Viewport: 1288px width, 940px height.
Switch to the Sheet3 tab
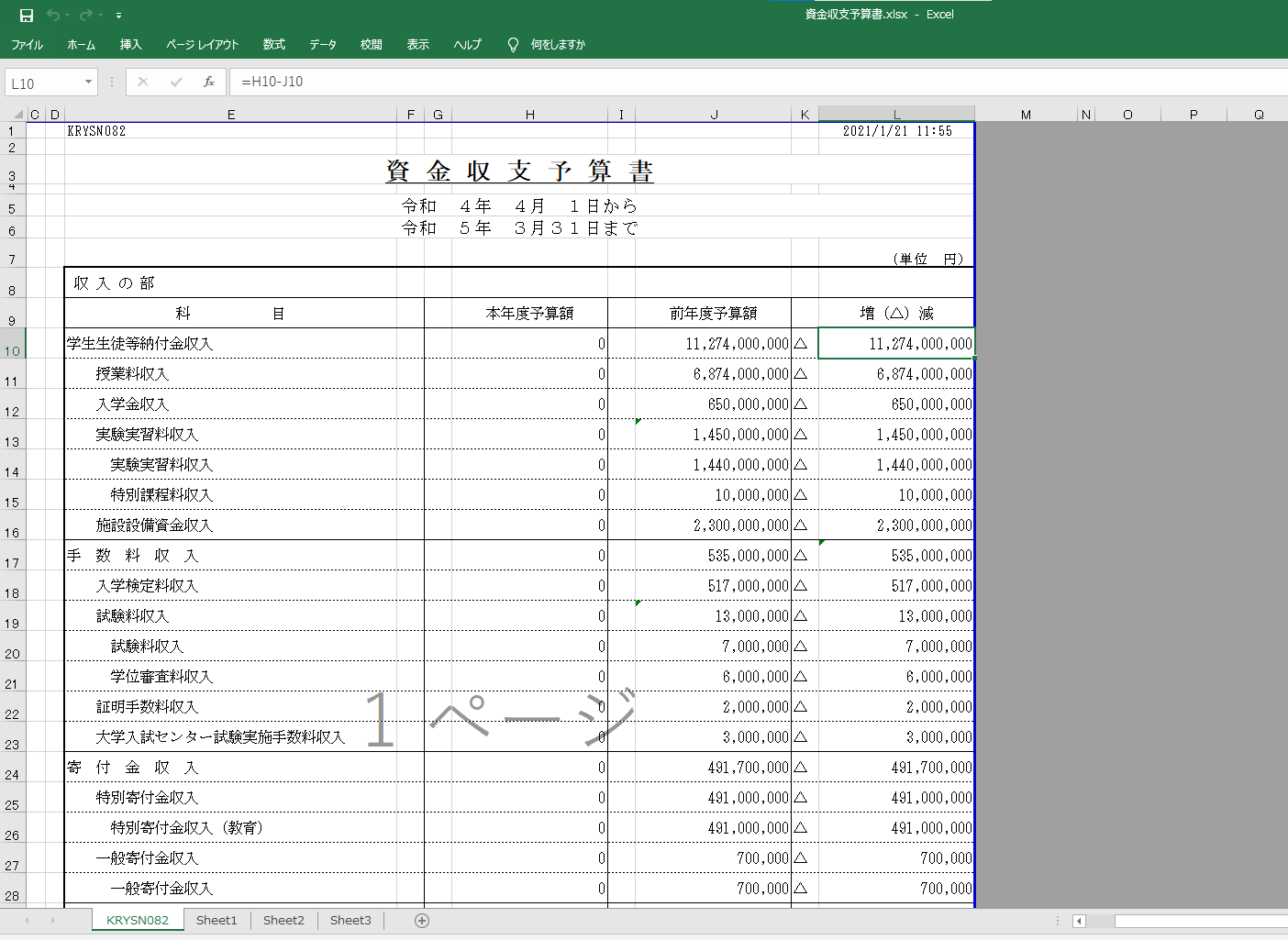click(350, 920)
